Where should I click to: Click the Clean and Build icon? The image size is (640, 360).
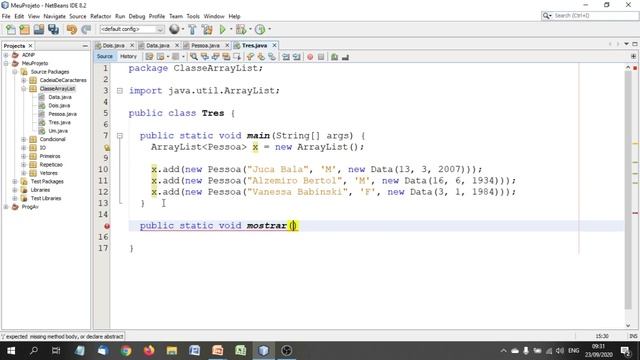coord(207,29)
